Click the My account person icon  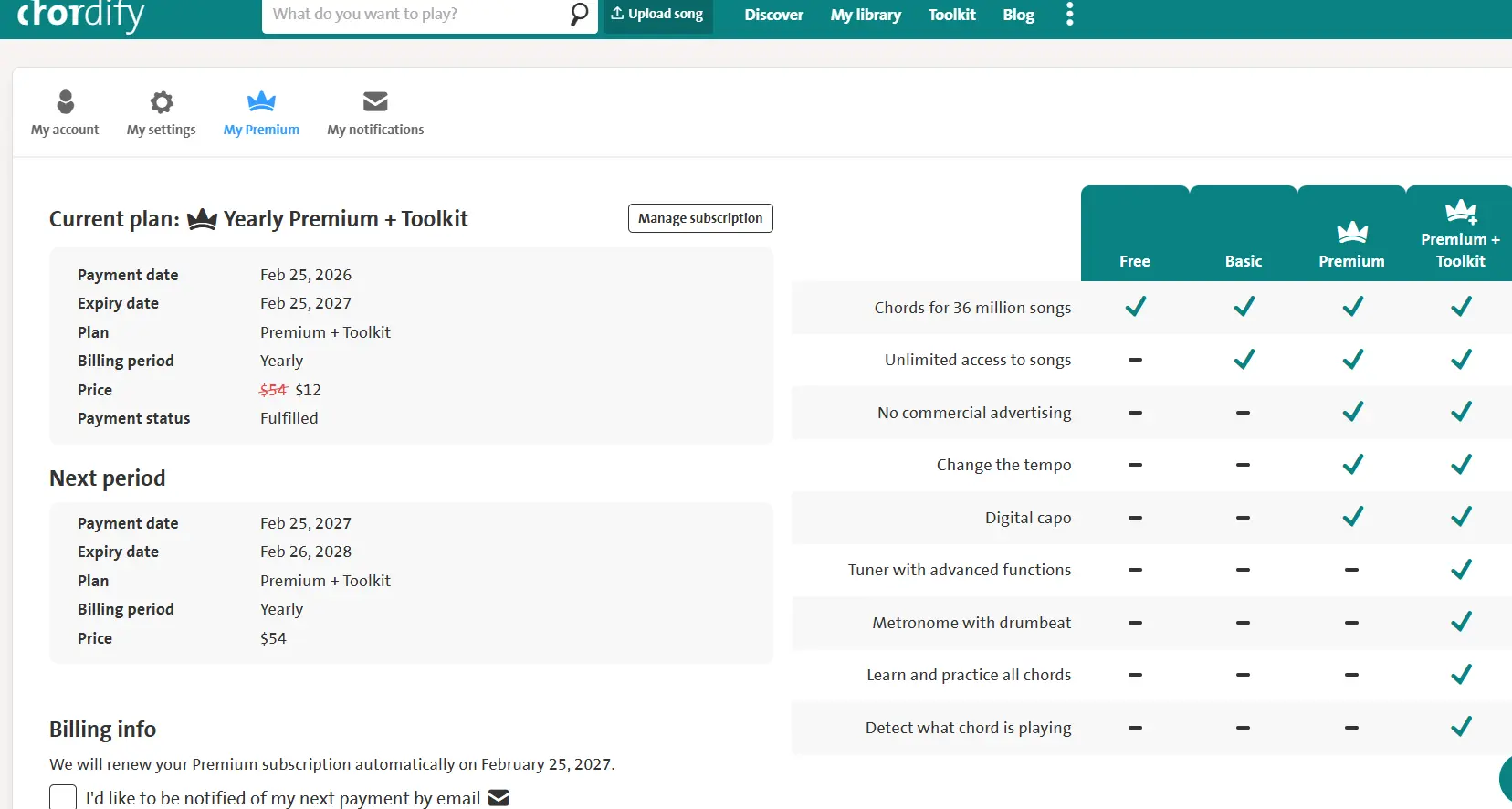(65, 101)
